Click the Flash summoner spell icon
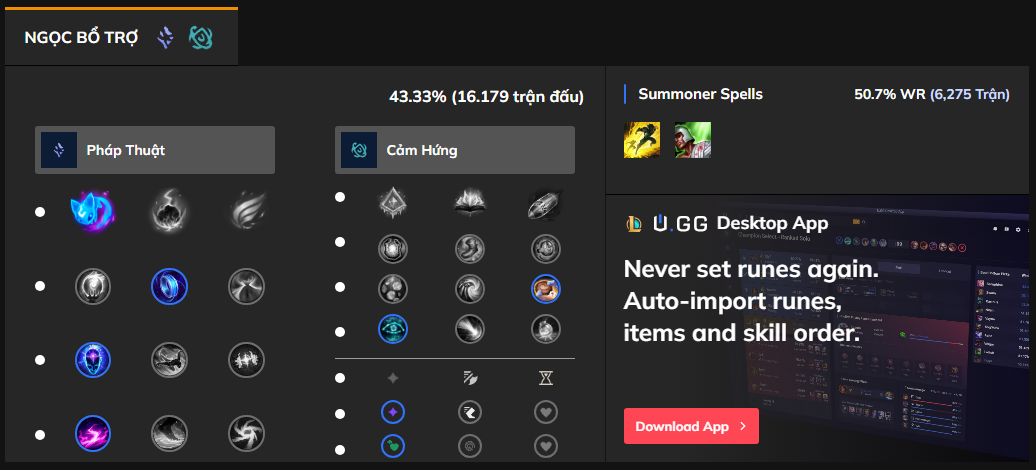 tap(641, 139)
